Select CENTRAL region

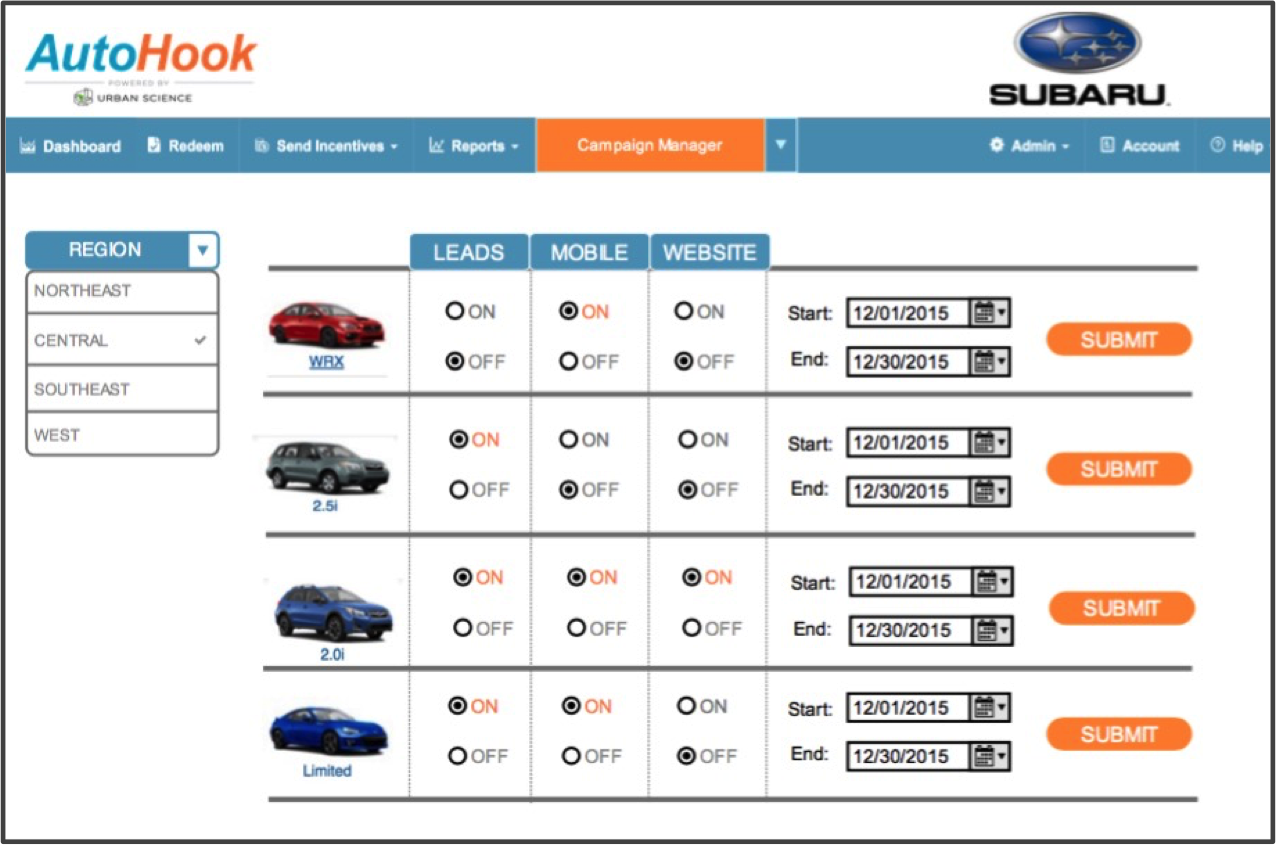[122, 340]
